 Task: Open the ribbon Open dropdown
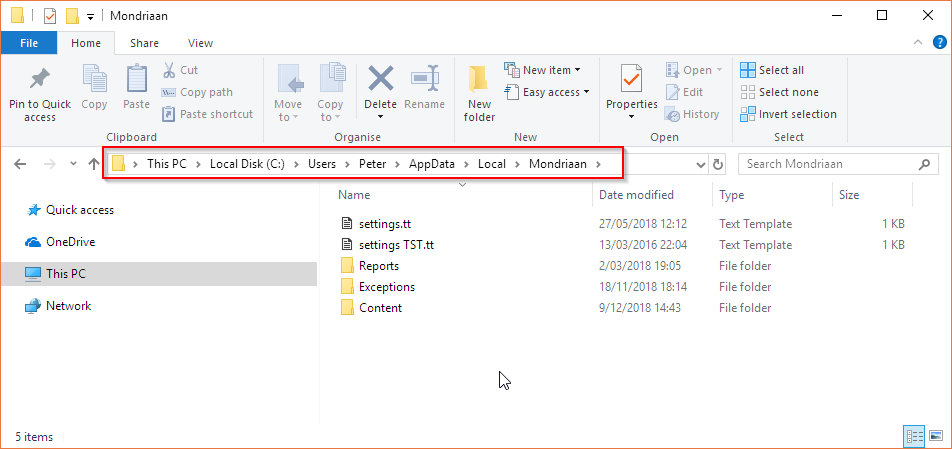tap(694, 70)
